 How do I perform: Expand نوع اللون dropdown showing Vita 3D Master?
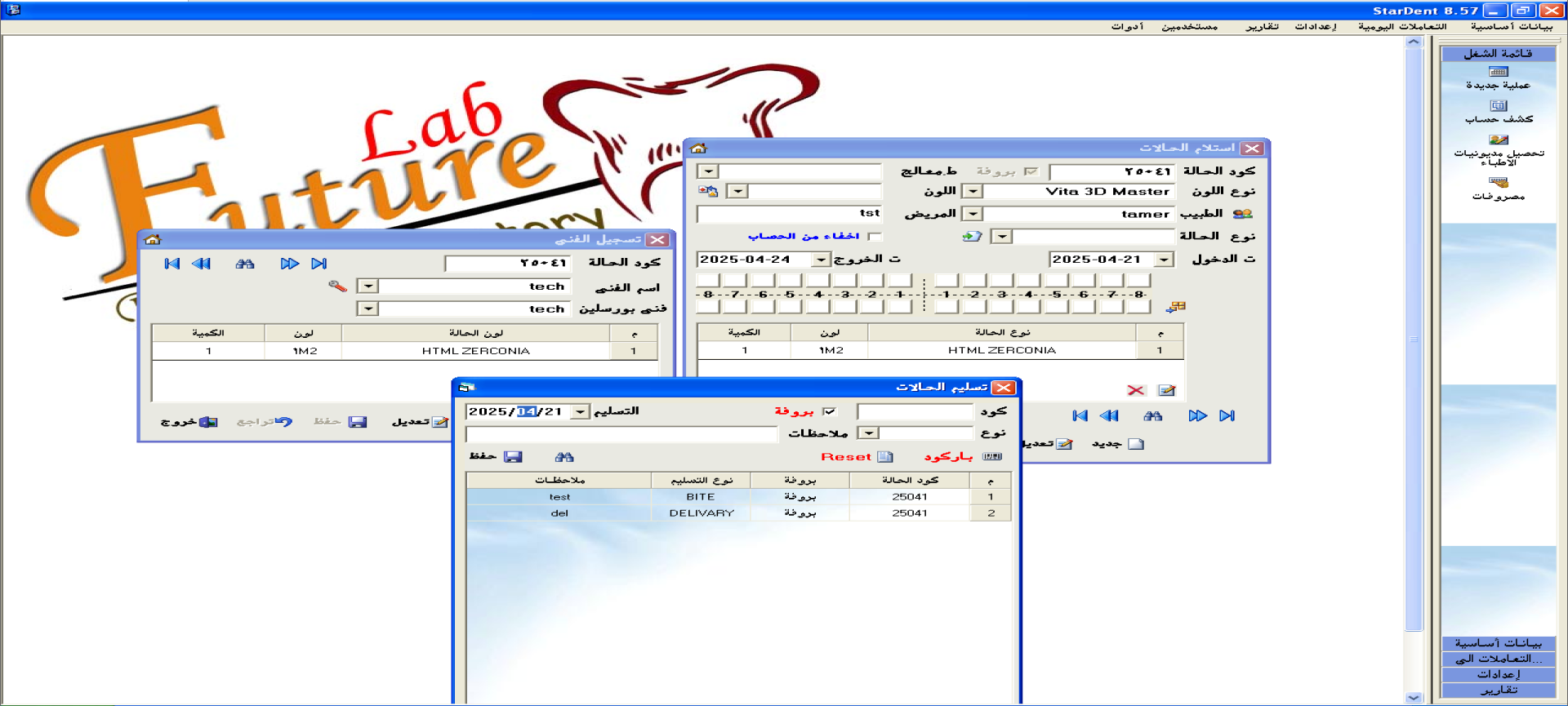(973, 191)
